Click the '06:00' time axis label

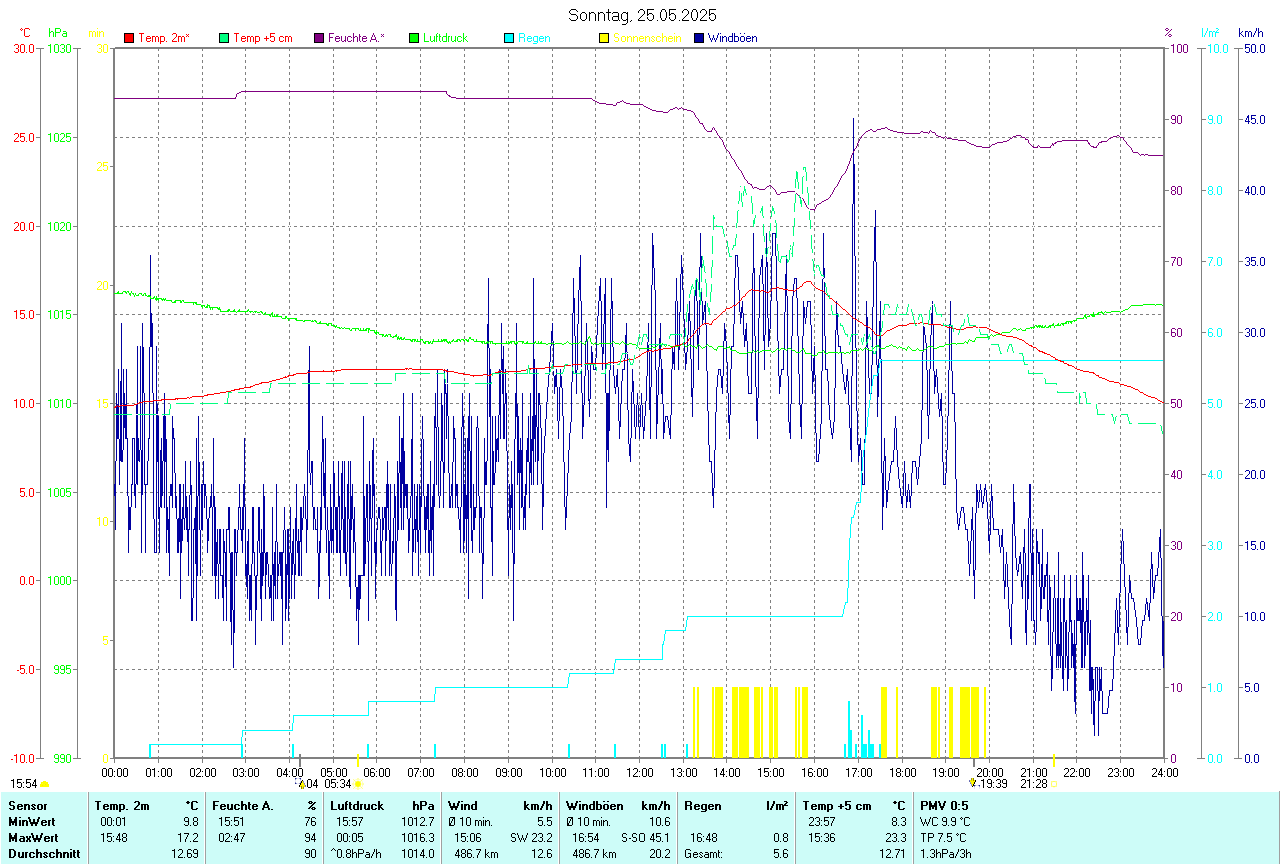(x=377, y=772)
